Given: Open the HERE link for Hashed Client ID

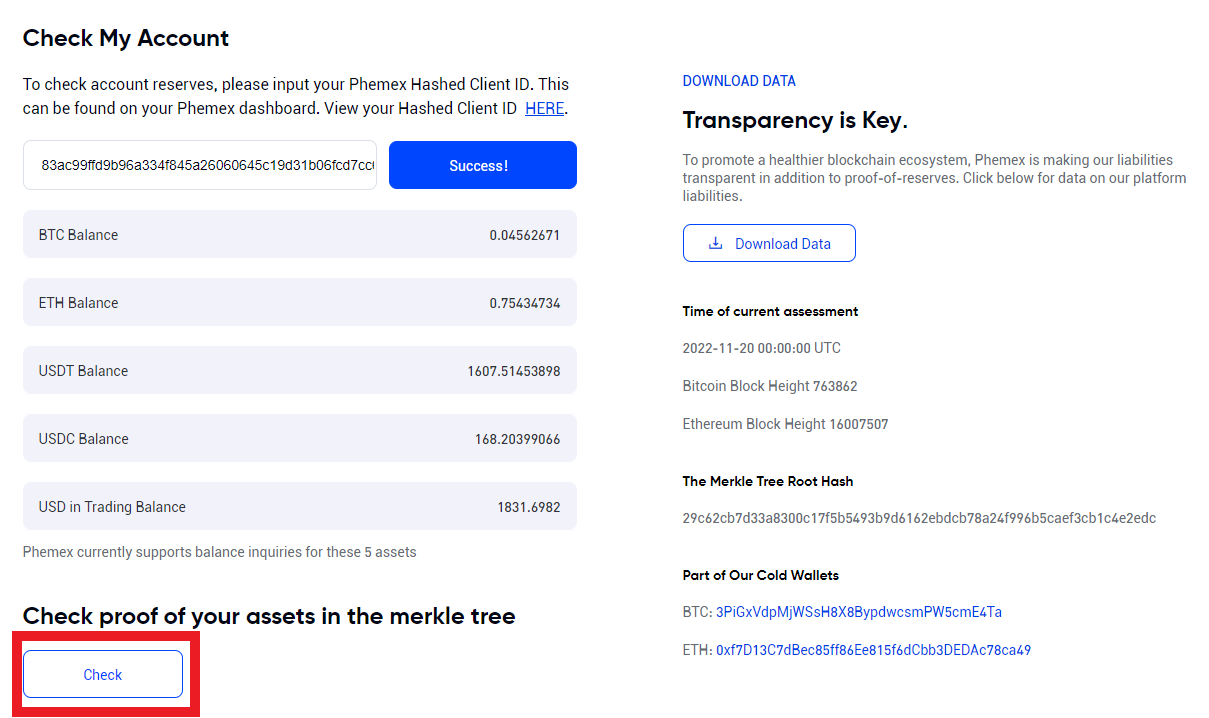Looking at the screenshot, I should click(x=545, y=108).
